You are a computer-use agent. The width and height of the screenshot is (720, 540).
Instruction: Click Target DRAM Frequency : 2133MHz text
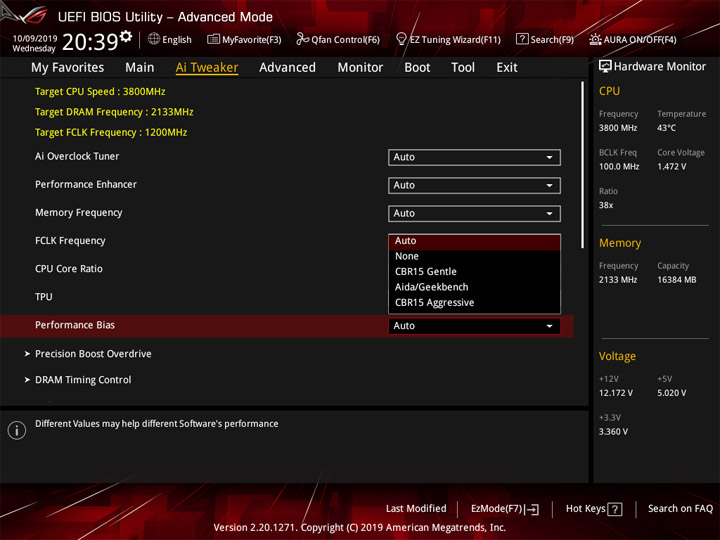click(114, 112)
